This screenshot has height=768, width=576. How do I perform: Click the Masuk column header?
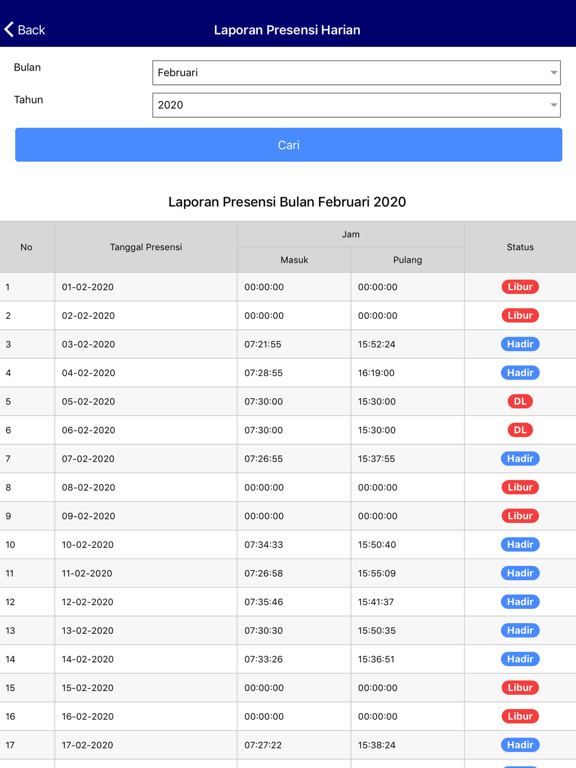pos(294,260)
